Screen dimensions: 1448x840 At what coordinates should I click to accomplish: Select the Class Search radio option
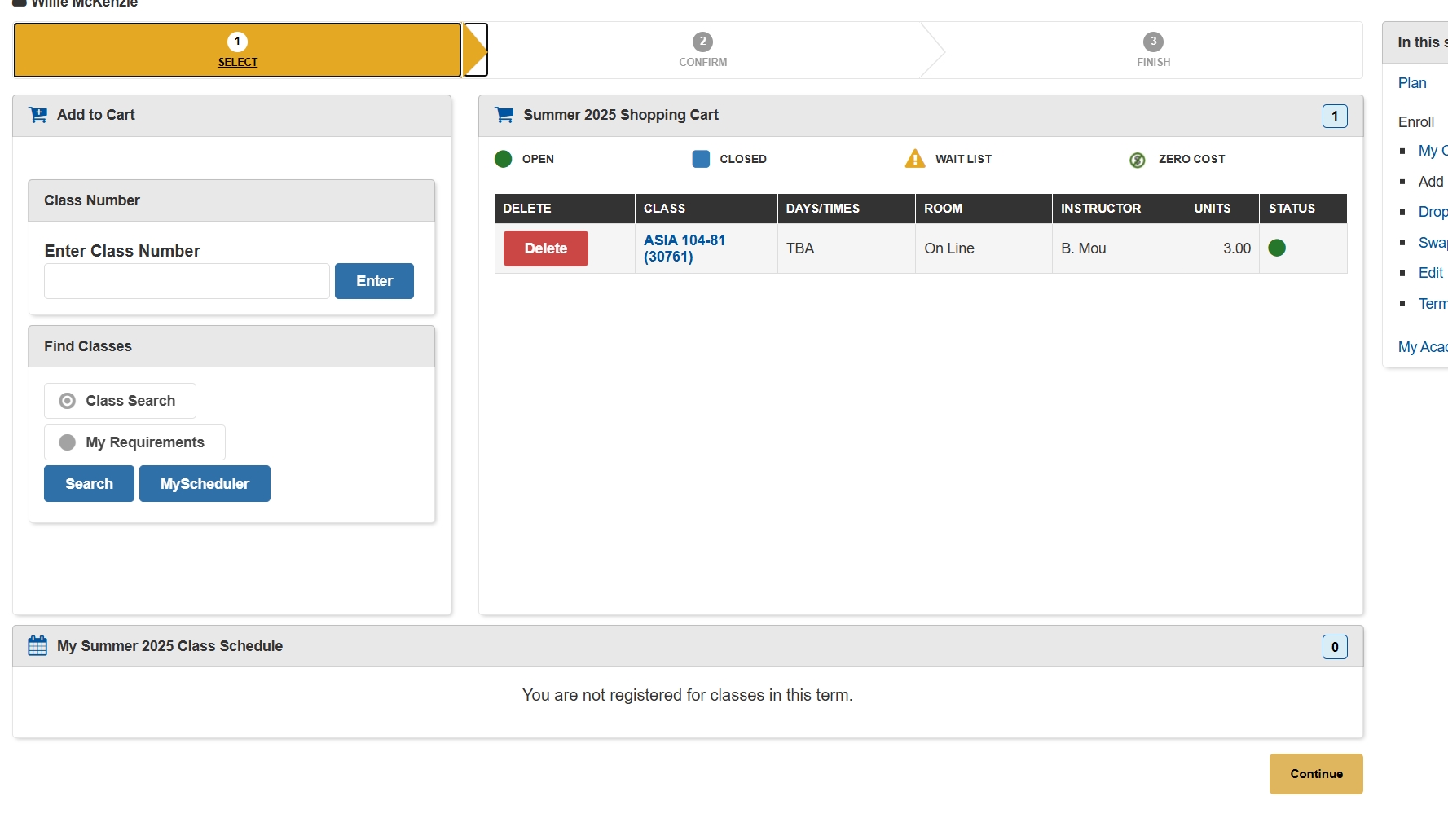[x=68, y=401]
